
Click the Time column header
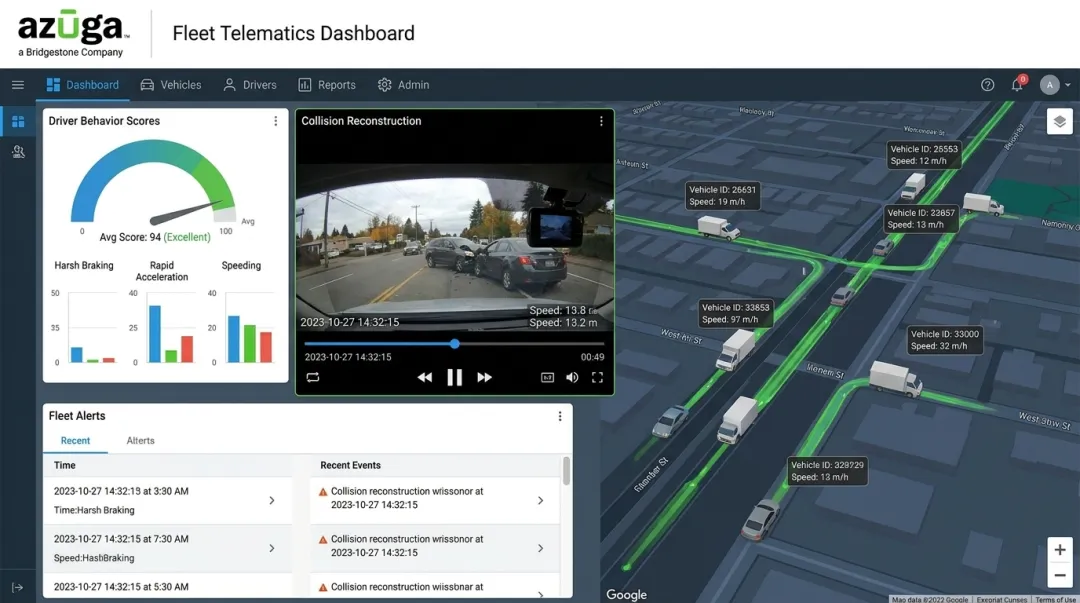coord(65,465)
